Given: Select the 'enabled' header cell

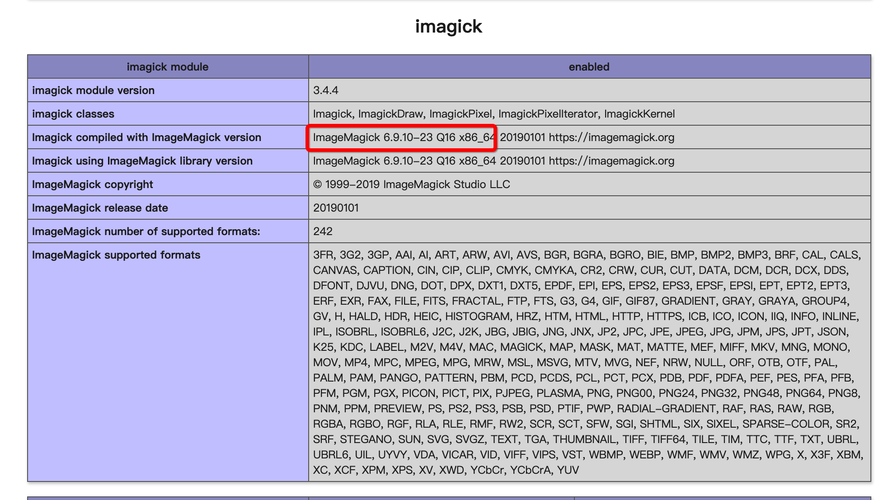Looking at the screenshot, I should point(589,67).
